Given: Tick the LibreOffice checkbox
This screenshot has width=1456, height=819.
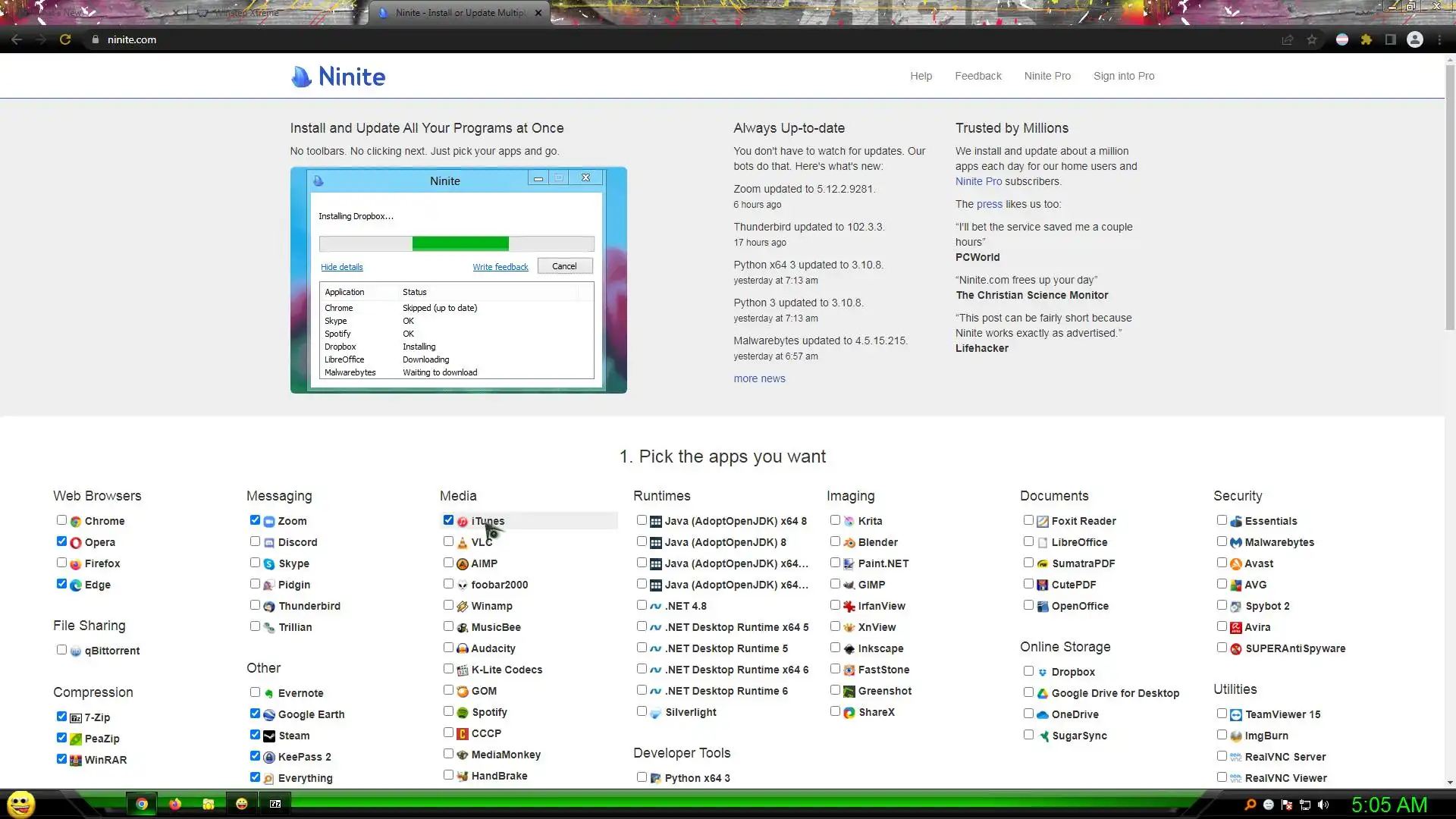Looking at the screenshot, I should 1028,541.
